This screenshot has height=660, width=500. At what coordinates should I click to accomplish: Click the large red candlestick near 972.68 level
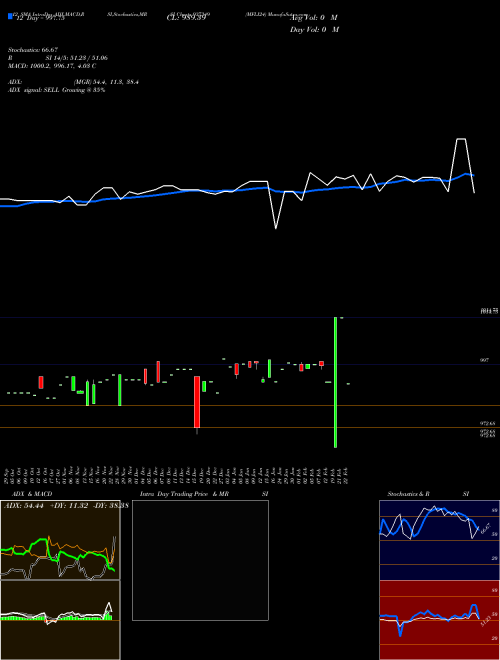point(197,402)
